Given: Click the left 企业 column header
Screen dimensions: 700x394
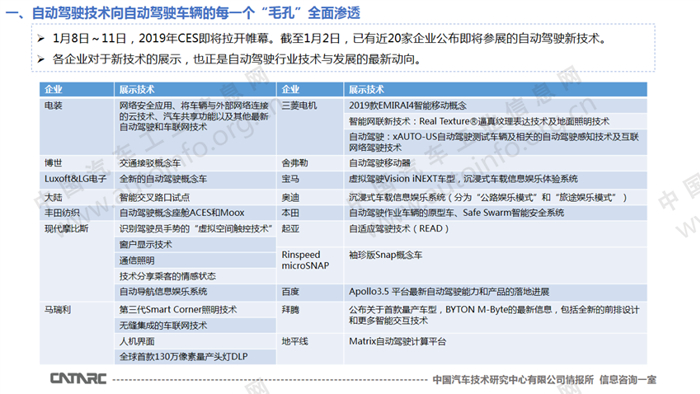Looking at the screenshot, I should pyautogui.click(x=77, y=89).
